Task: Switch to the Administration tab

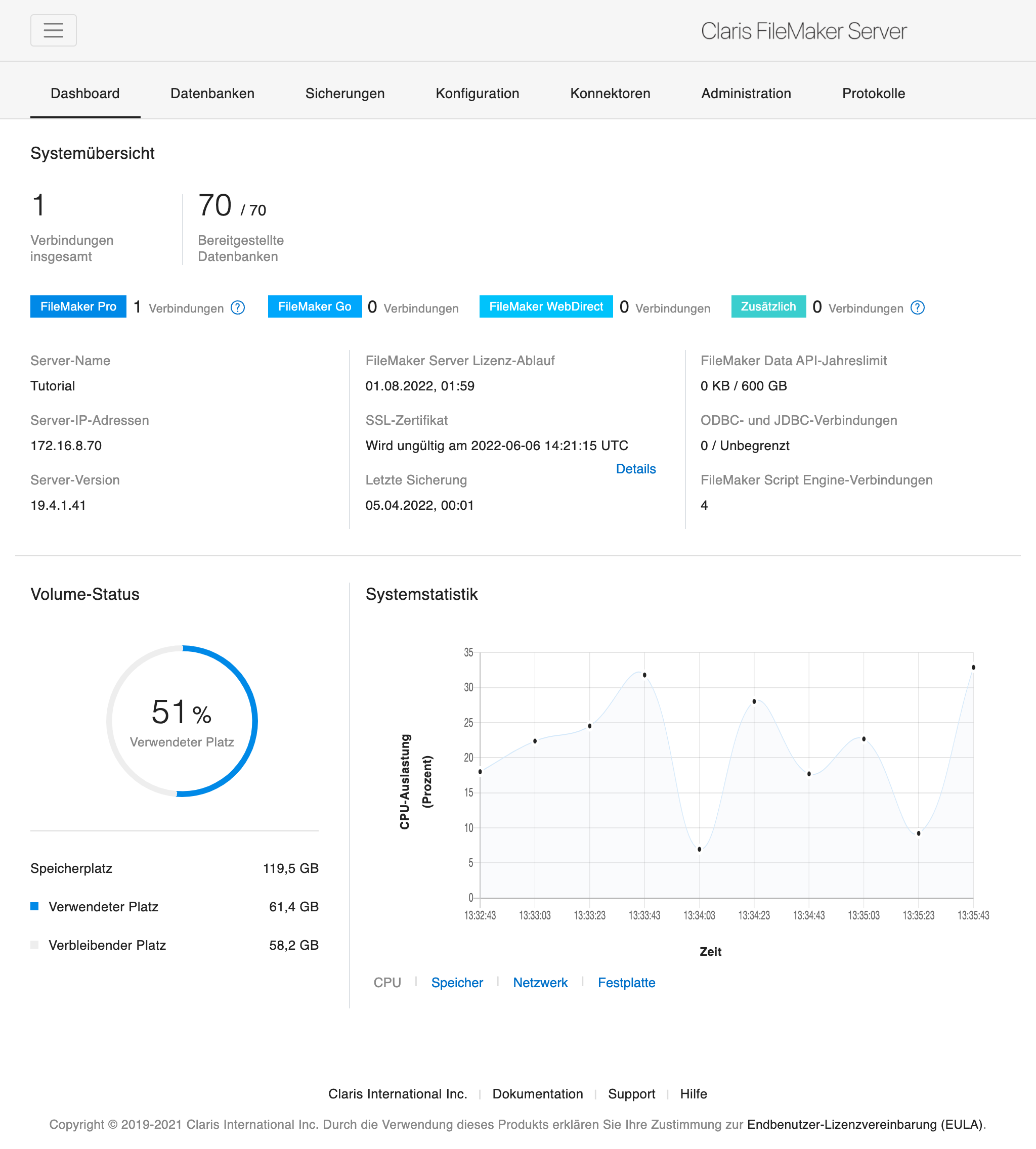Action: tap(746, 94)
